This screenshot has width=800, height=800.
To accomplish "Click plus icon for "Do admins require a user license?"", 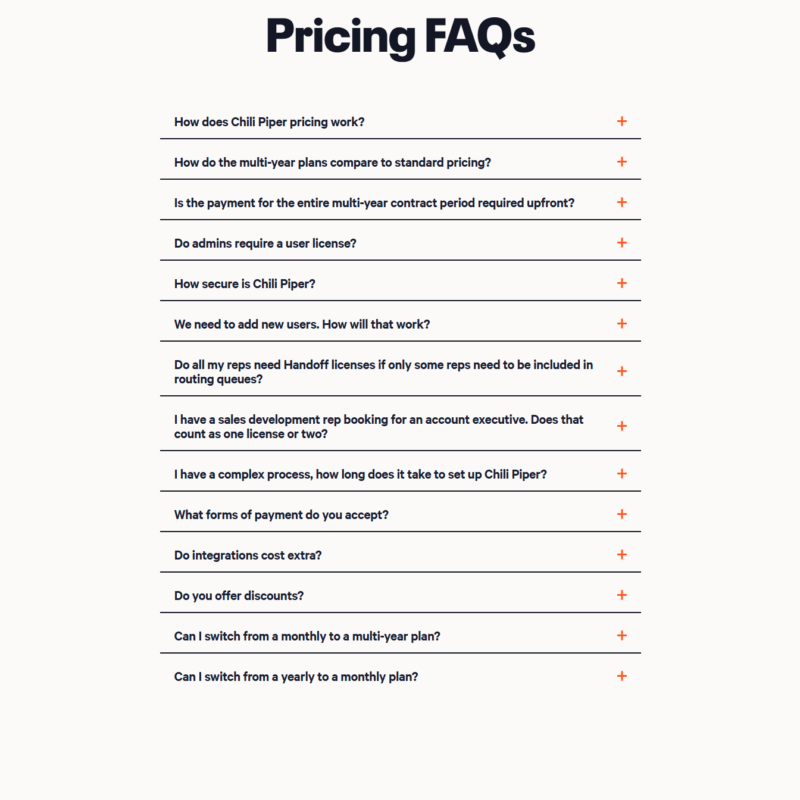I will [x=621, y=243].
